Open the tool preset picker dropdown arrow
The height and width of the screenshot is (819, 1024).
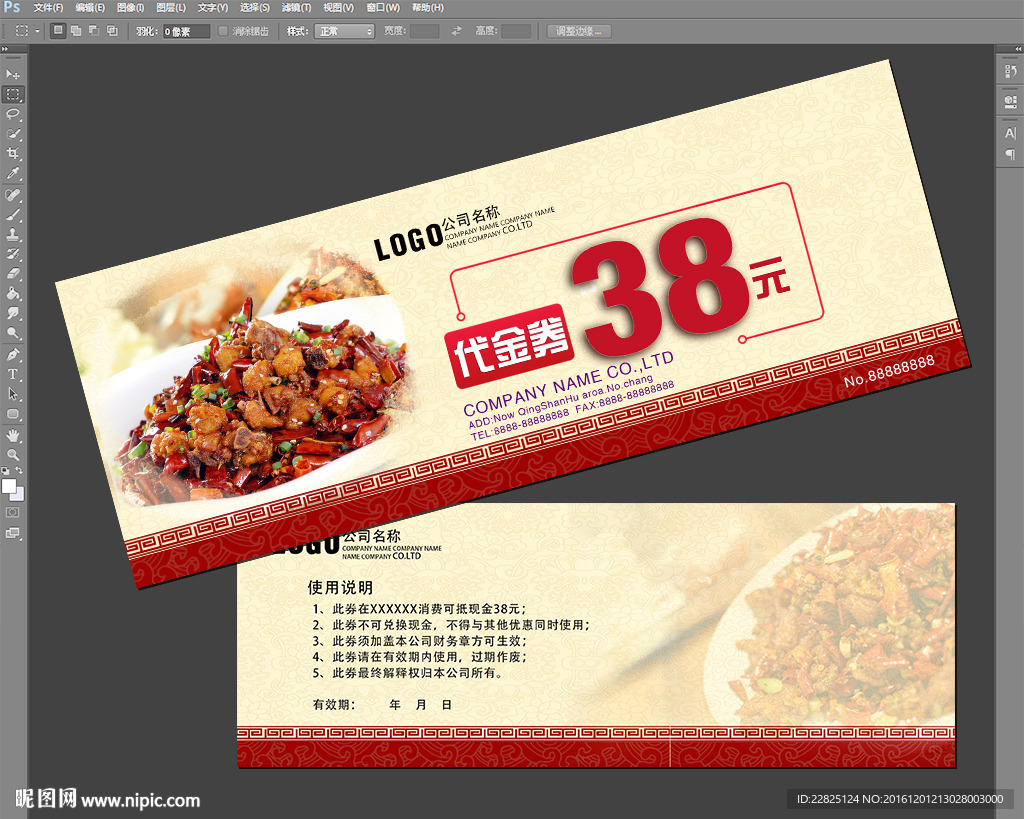point(37,31)
